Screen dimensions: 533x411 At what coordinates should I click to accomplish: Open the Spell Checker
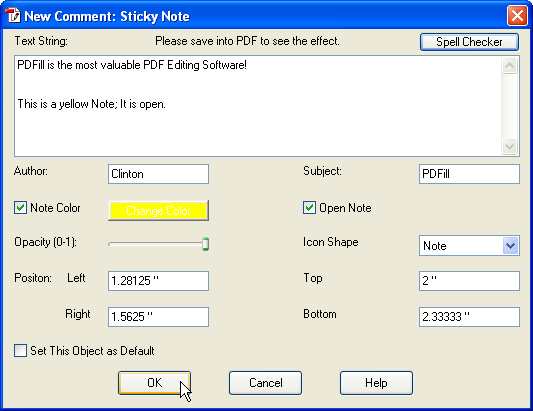click(469, 42)
